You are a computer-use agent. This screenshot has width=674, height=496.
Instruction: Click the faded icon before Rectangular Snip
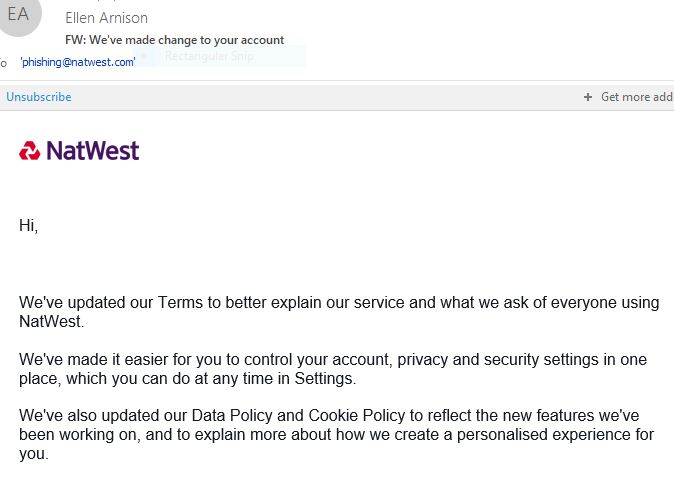pos(144,56)
